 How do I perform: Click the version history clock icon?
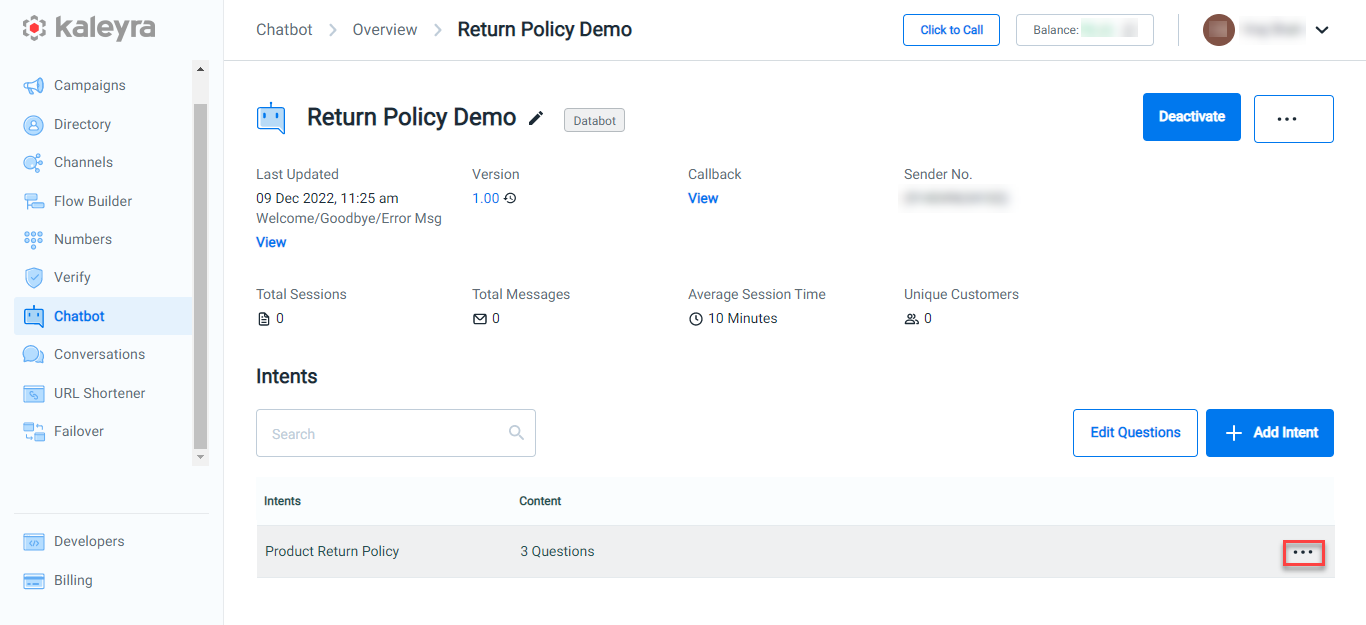coord(510,199)
